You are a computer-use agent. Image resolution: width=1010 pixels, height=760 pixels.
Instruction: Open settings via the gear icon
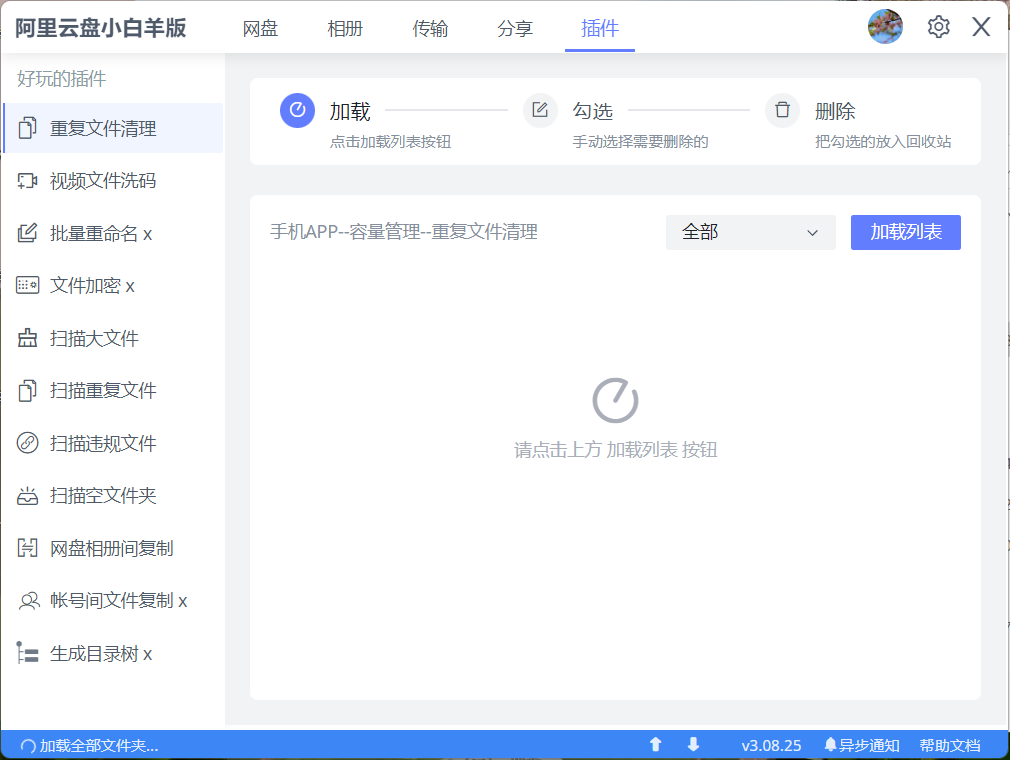pyautogui.click(x=939, y=27)
